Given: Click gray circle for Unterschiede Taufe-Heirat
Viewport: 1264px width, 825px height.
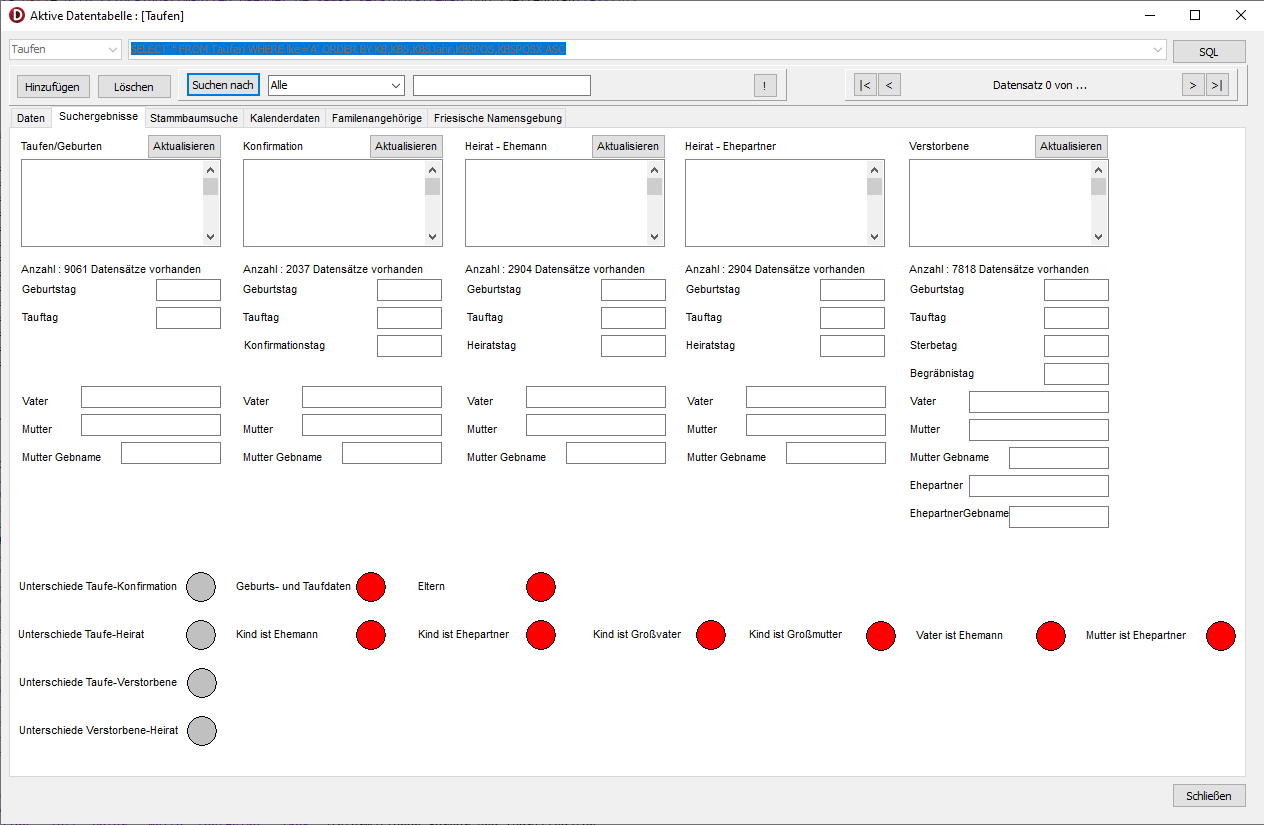Looking at the screenshot, I should click(x=202, y=635).
